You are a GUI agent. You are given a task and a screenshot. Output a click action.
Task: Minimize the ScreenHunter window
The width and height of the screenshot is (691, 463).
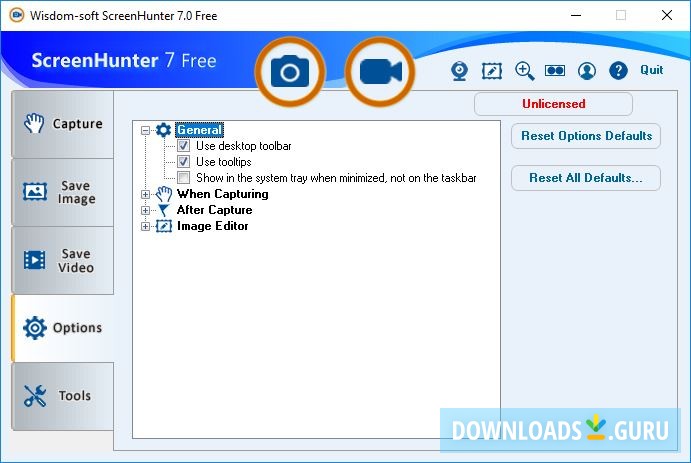point(576,15)
